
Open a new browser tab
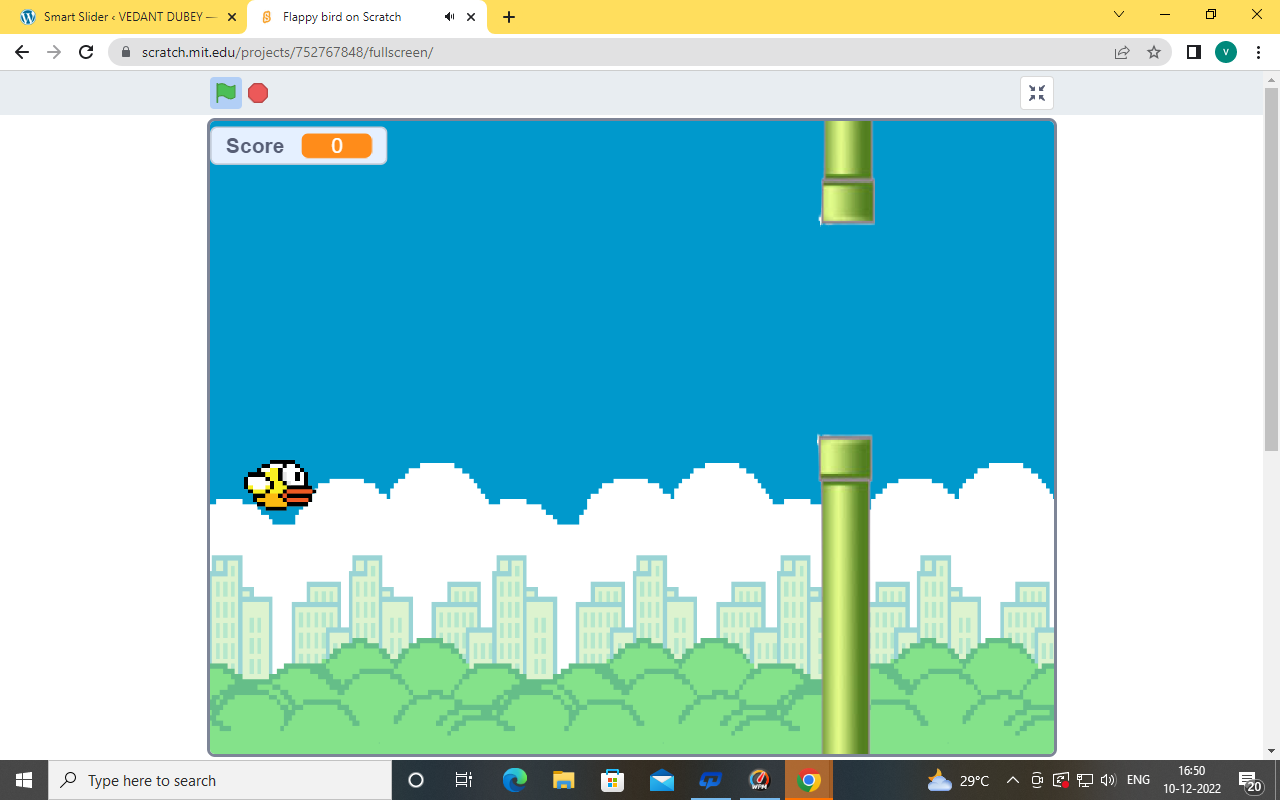pyautogui.click(x=509, y=17)
